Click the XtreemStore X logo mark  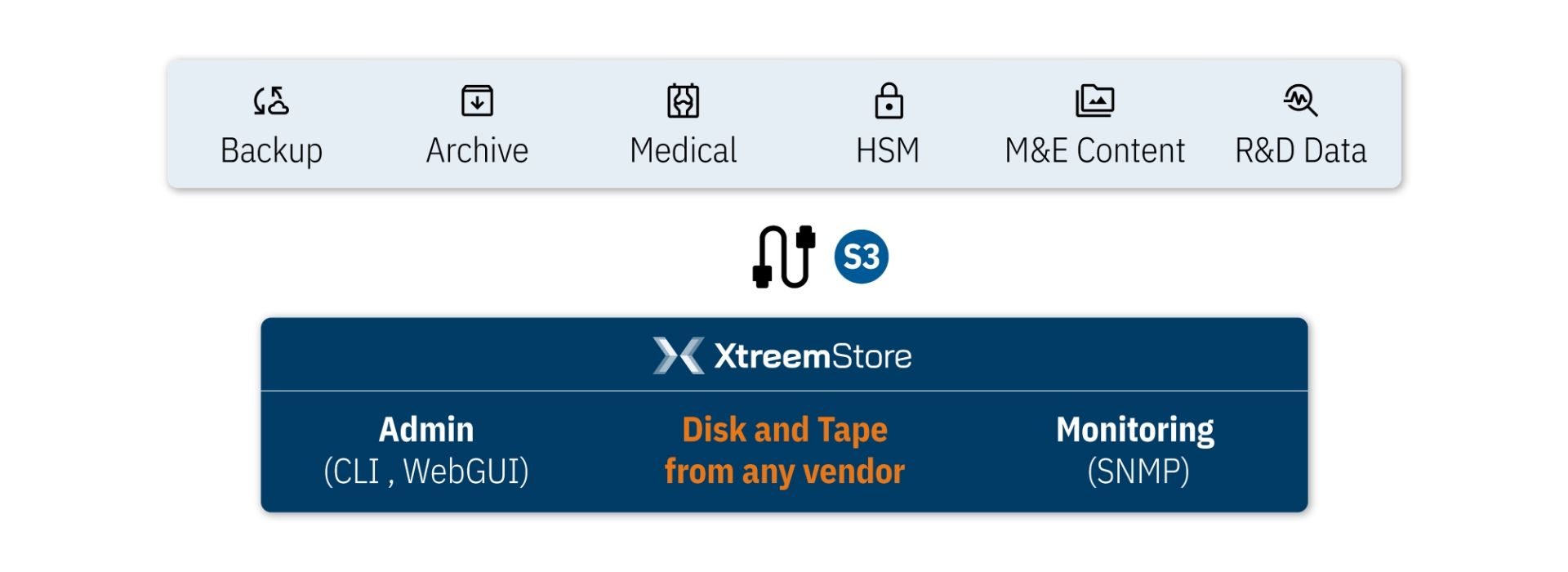point(679,356)
